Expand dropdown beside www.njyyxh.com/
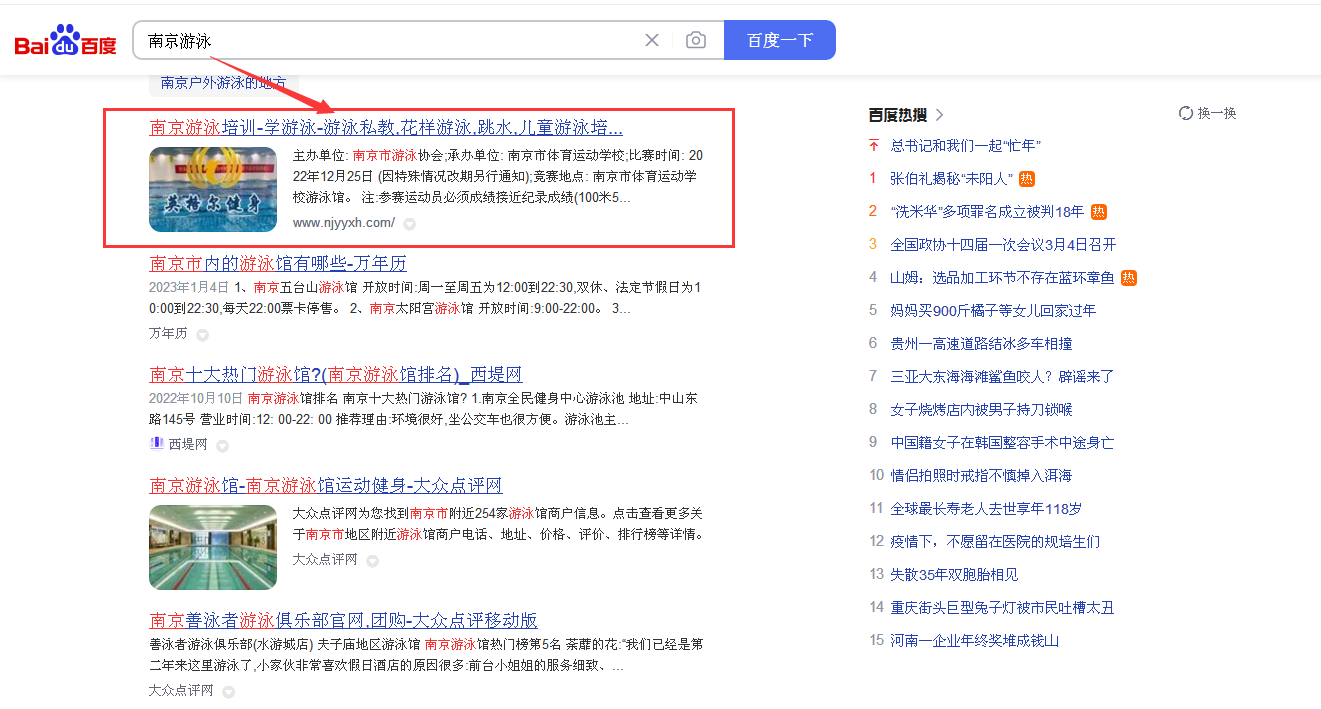1321x709 pixels. [409, 224]
